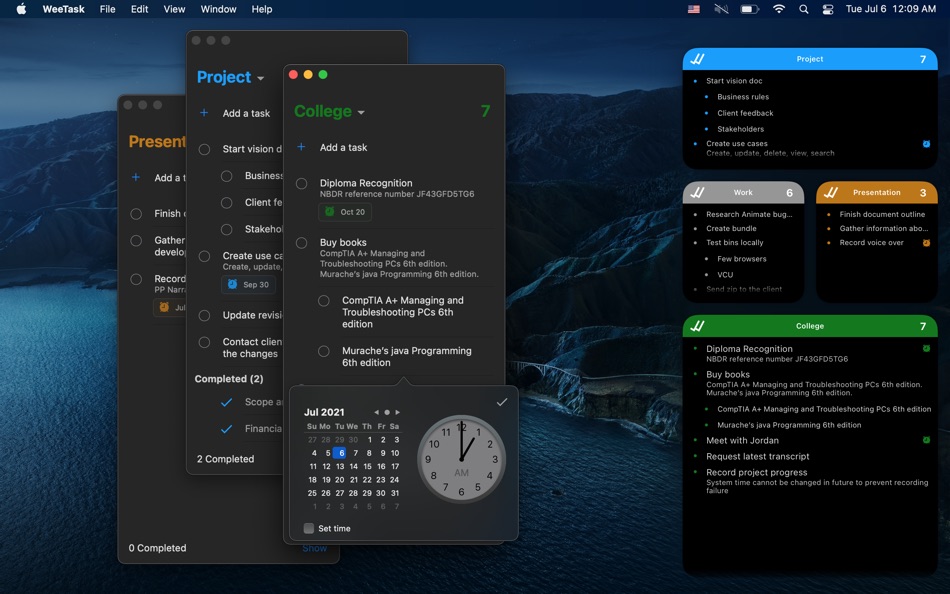Click Add a task in College window

(x=343, y=147)
